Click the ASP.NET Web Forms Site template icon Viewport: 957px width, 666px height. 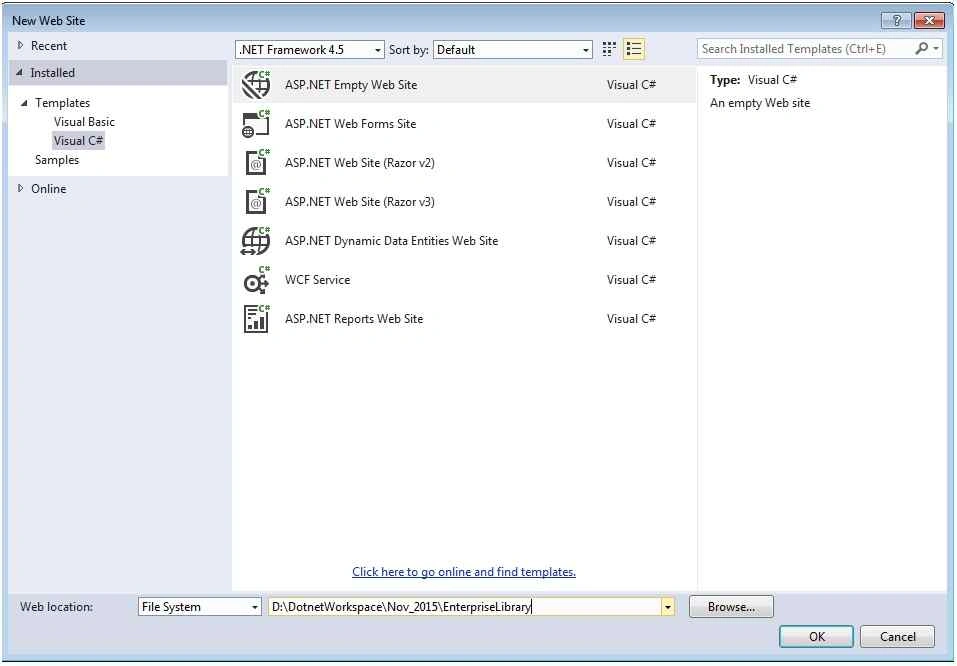tap(256, 123)
